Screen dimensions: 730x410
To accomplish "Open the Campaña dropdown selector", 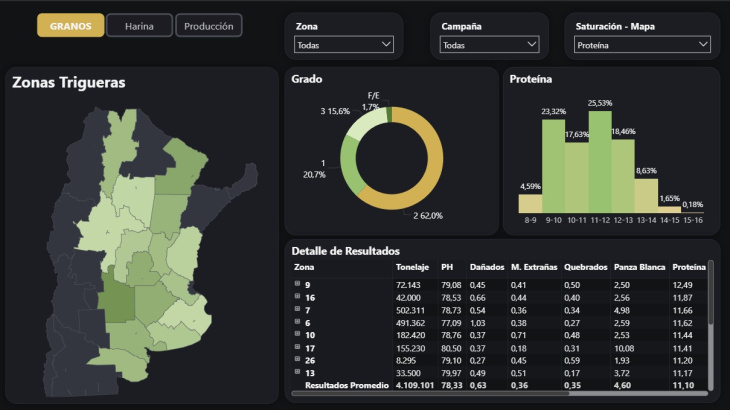I will click(490, 45).
